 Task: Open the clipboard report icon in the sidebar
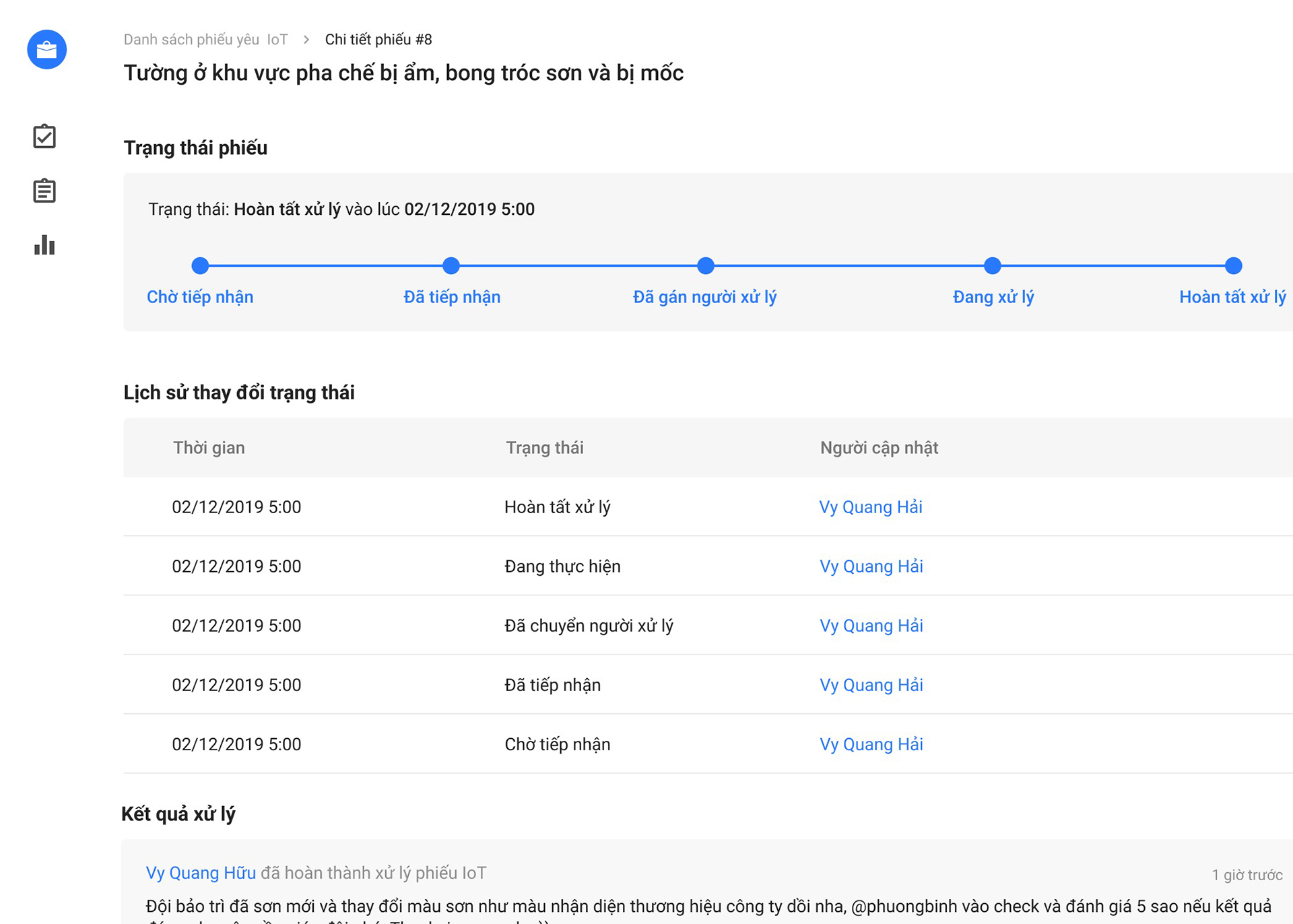click(44, 191)
